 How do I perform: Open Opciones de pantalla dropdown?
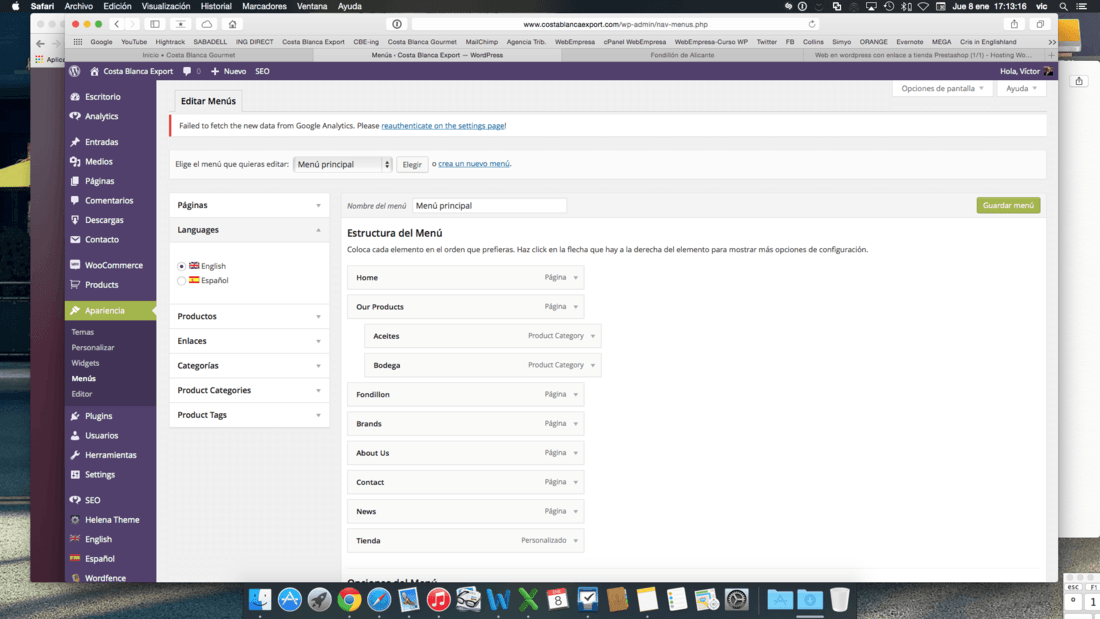point(941,88)
